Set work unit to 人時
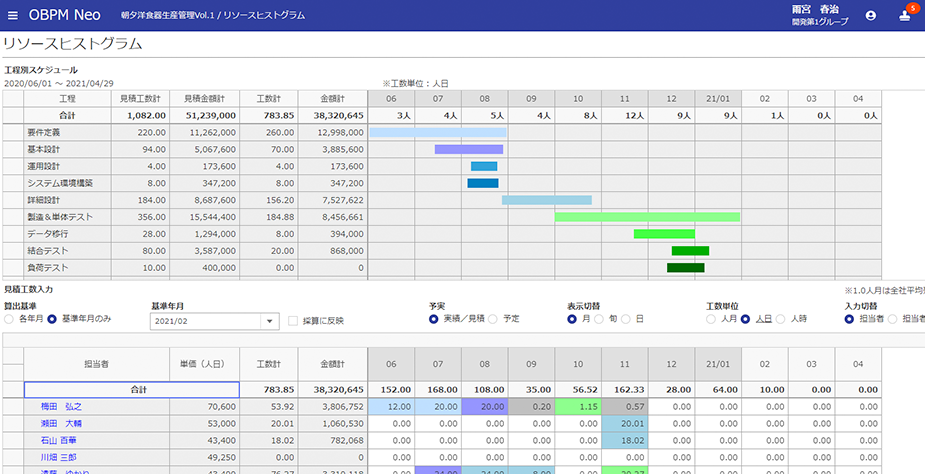This screenshot has width=925, height=474. [x=782, y=319]
